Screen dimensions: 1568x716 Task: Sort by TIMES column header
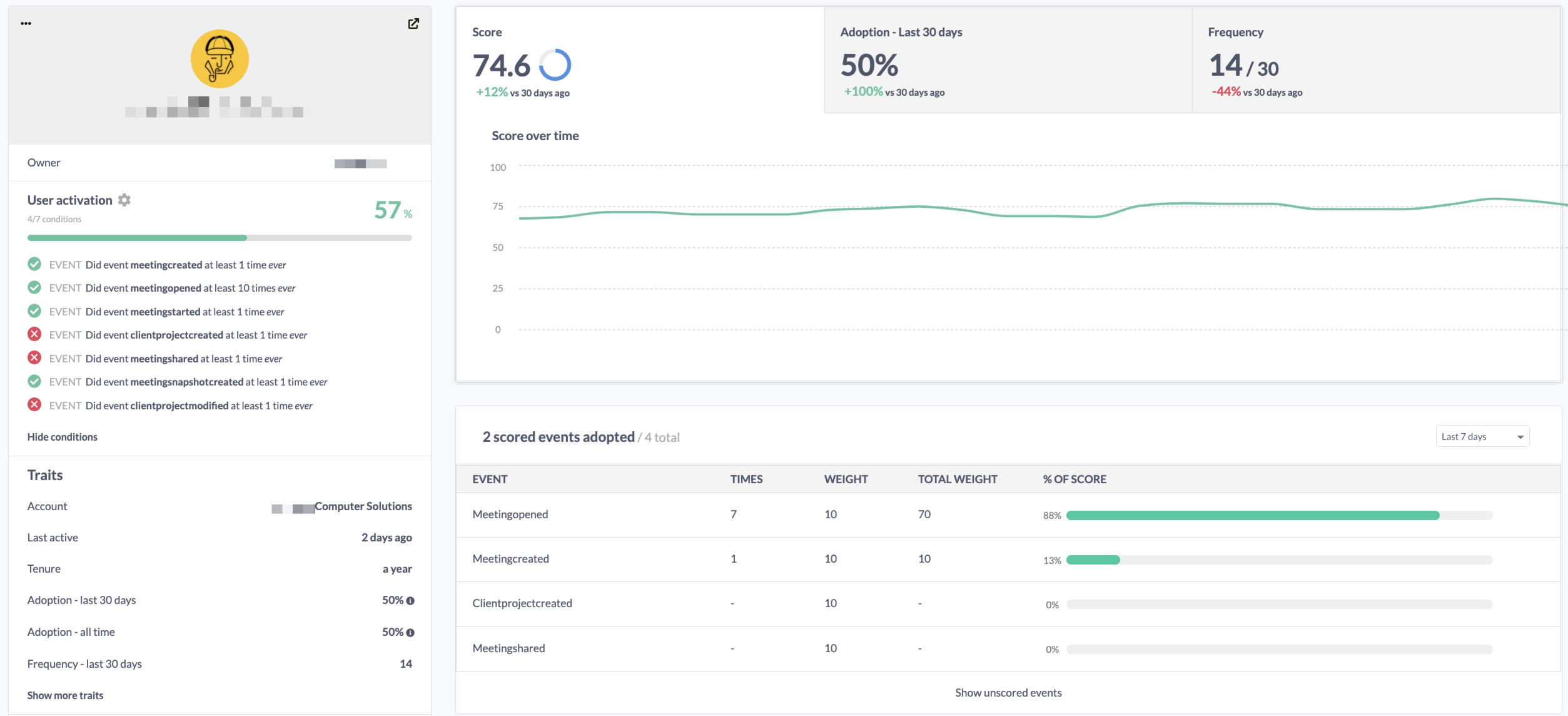[746, 479]
